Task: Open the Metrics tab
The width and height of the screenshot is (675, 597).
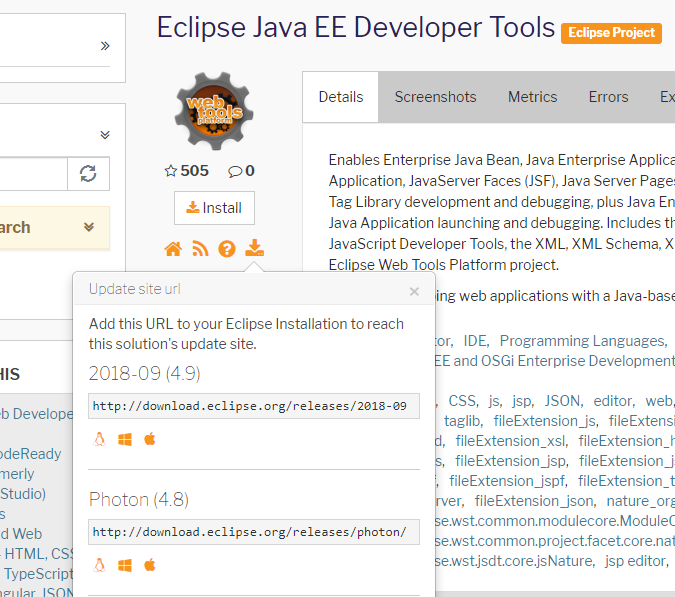Action: 532,97
